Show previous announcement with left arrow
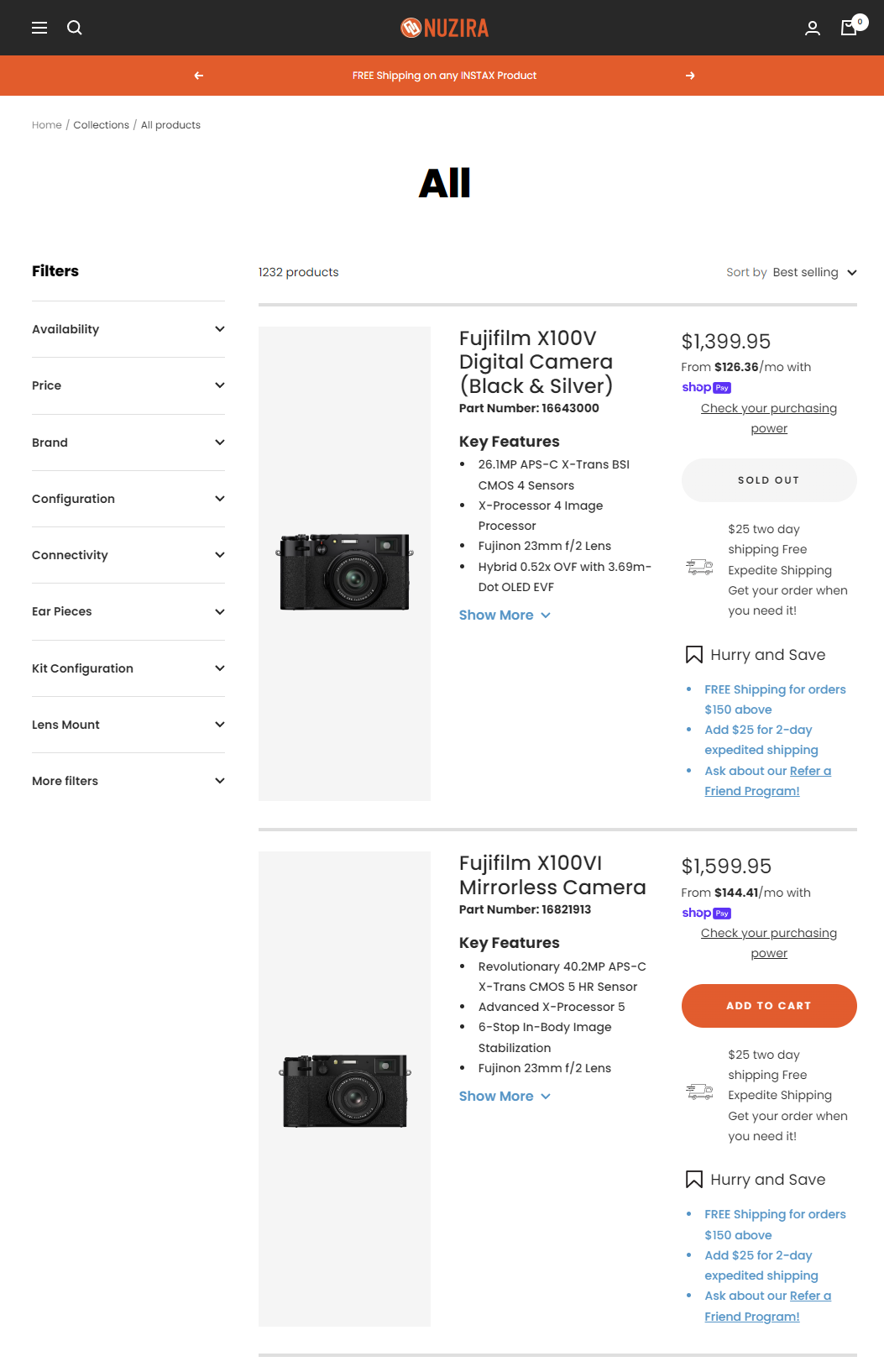884x1372 pixels. (199, 76)
